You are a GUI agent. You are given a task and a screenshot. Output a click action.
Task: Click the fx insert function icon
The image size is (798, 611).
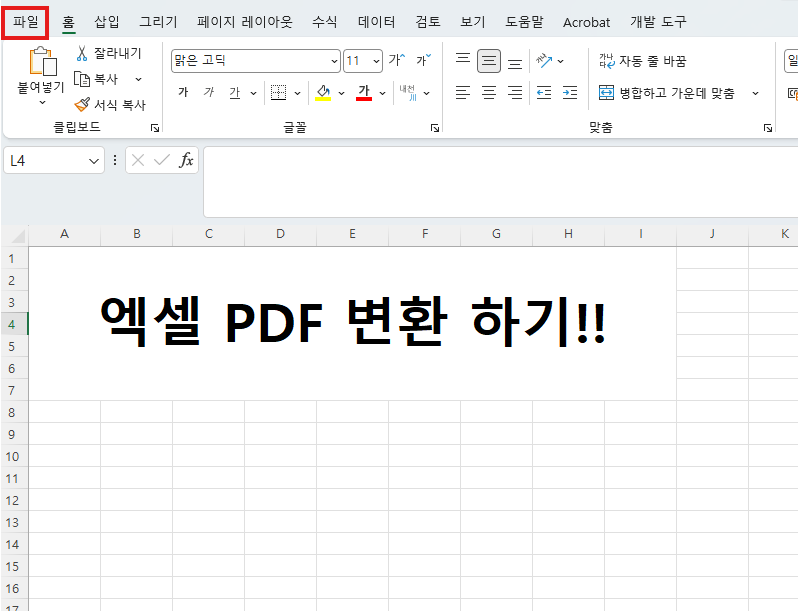(x=186, y=161)
